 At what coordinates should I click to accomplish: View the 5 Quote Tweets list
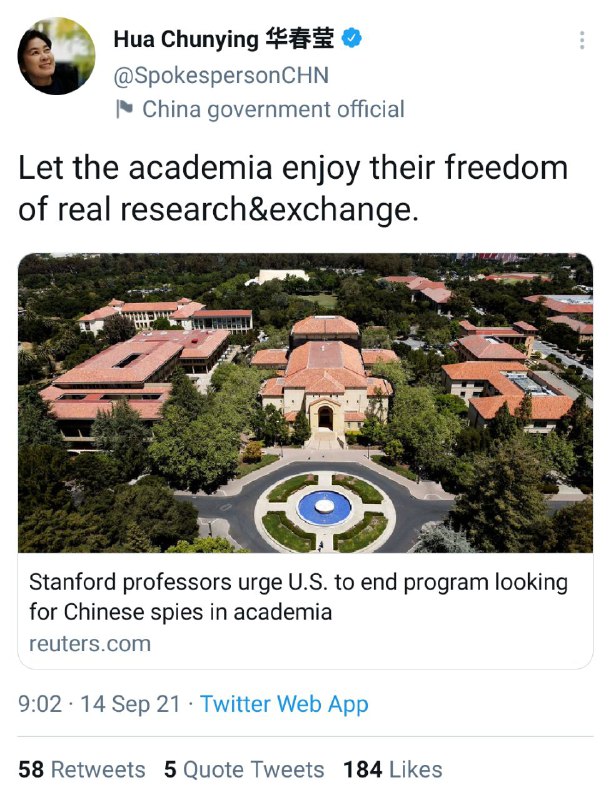click(x=244, y=769)
